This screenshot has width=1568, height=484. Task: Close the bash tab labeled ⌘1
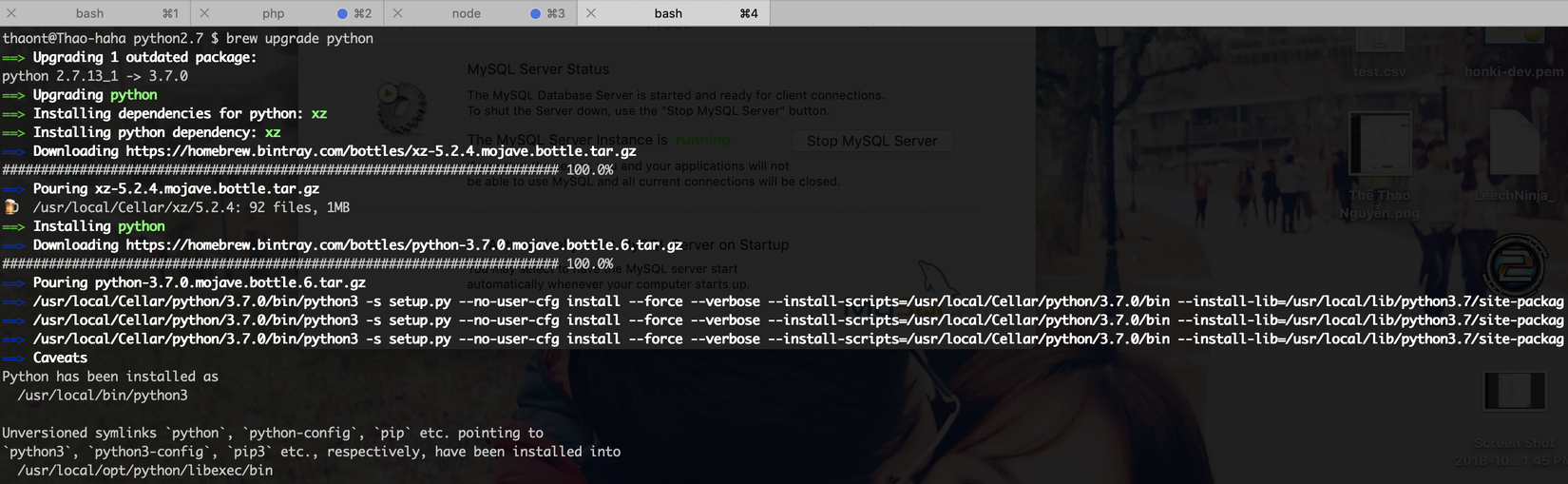[x=11, y=13]
